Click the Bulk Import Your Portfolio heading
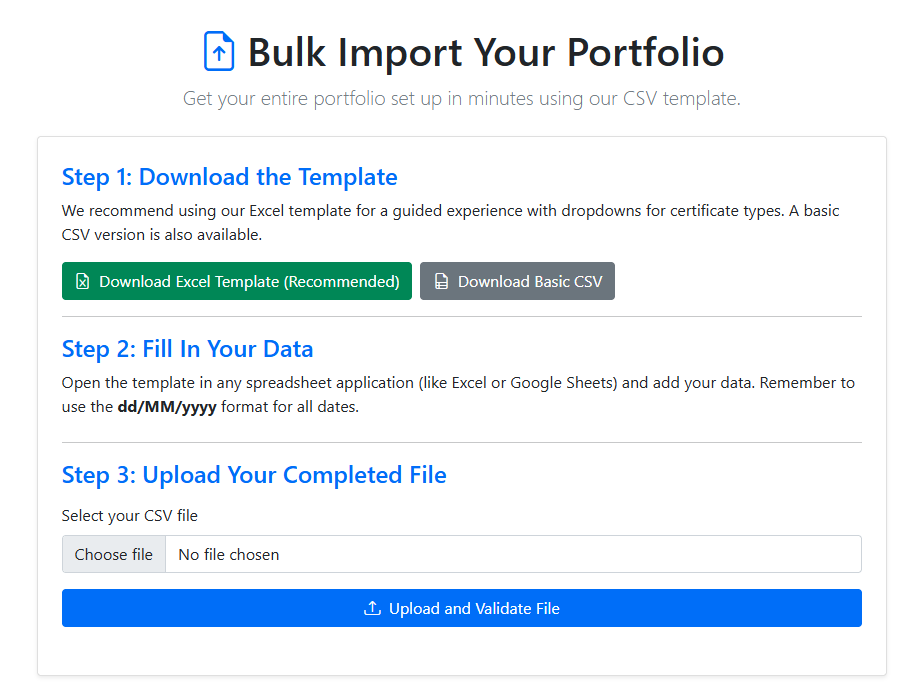Viewport: 922px width, 697px height. tap(486, 53)
